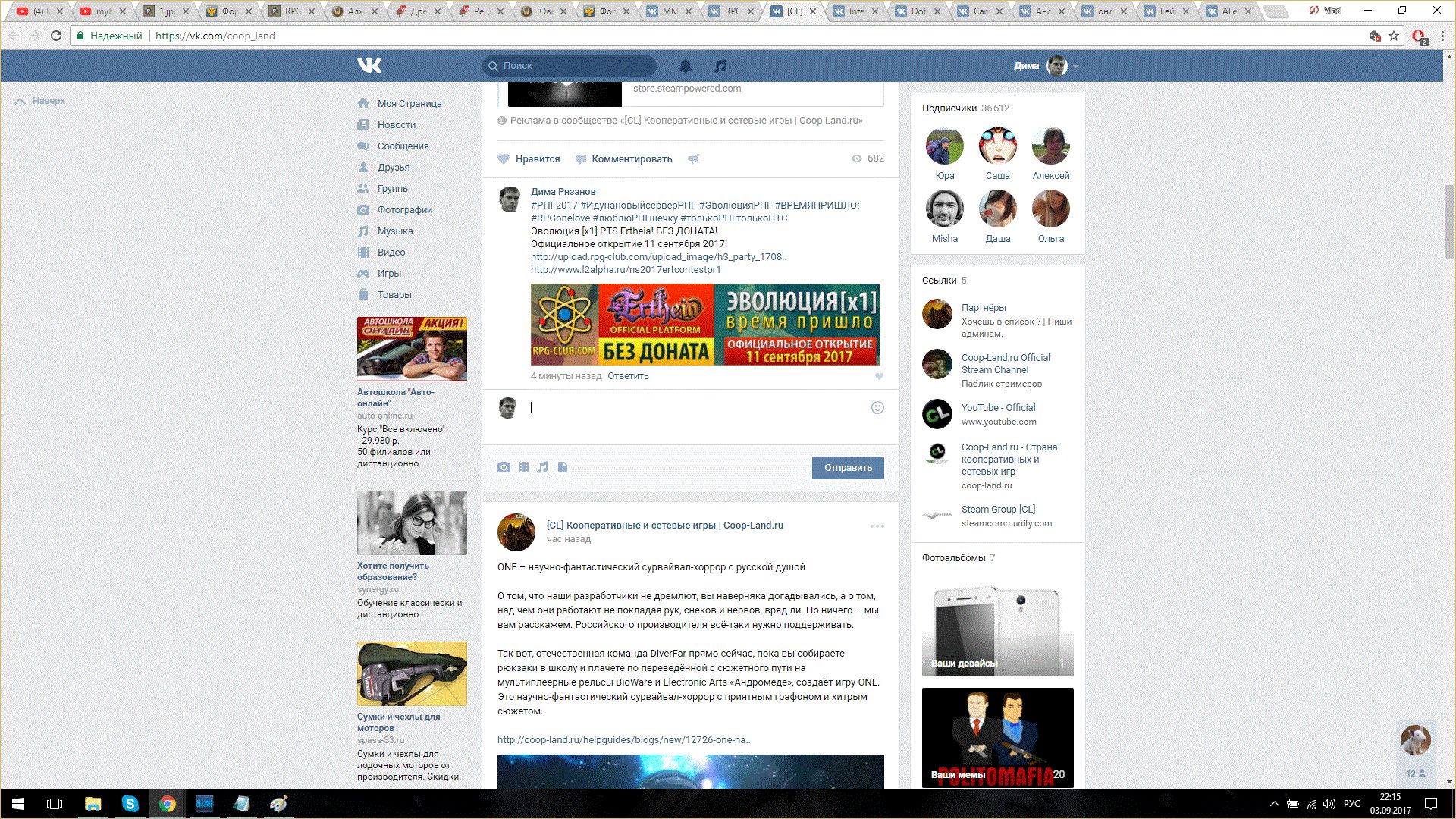
Task: Bookmark this page with the star icon
Action: click(x=1394, y=36)
